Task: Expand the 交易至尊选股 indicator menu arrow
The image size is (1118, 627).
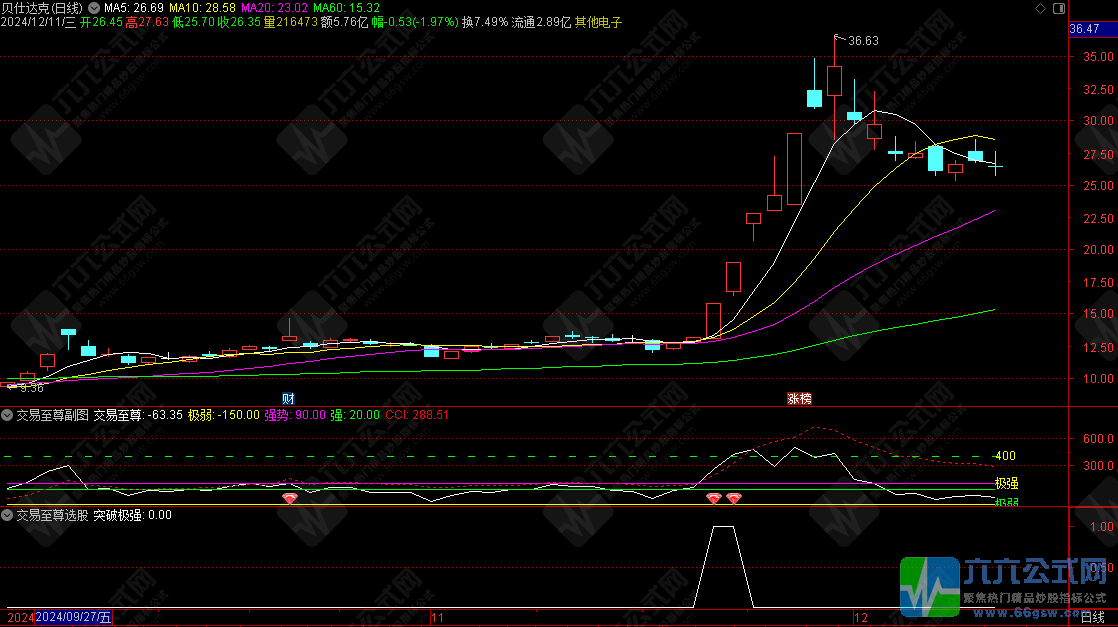Action: [8, 515]
